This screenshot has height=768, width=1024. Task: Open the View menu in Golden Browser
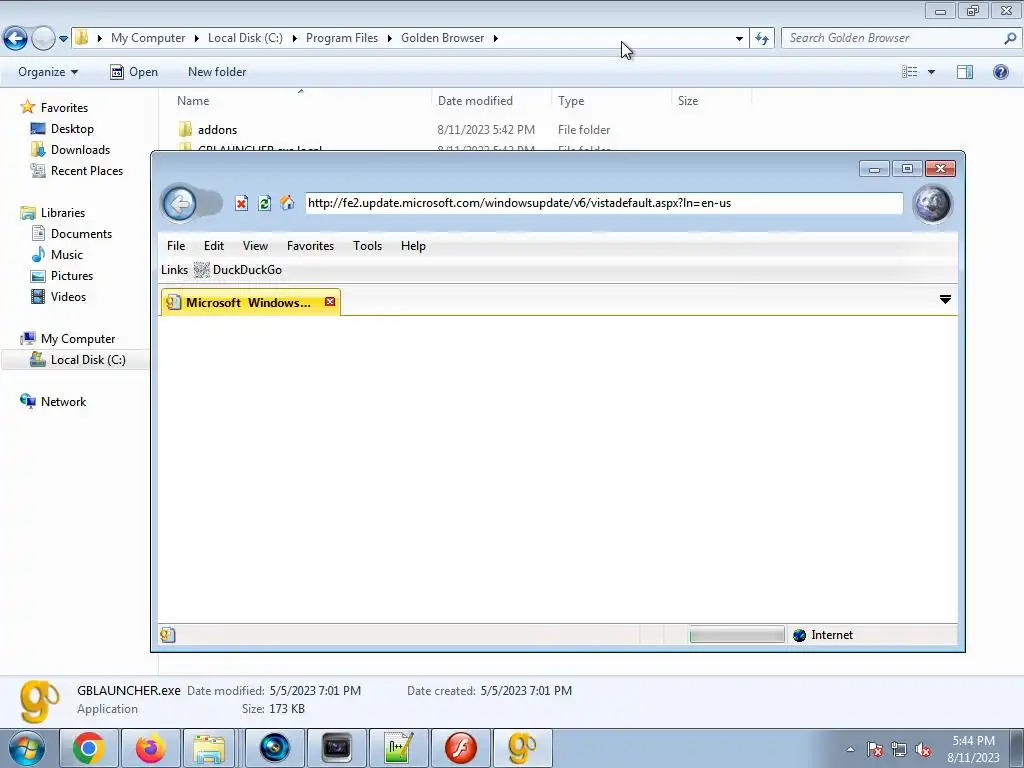pyautogui.click(x=255, y=246)
